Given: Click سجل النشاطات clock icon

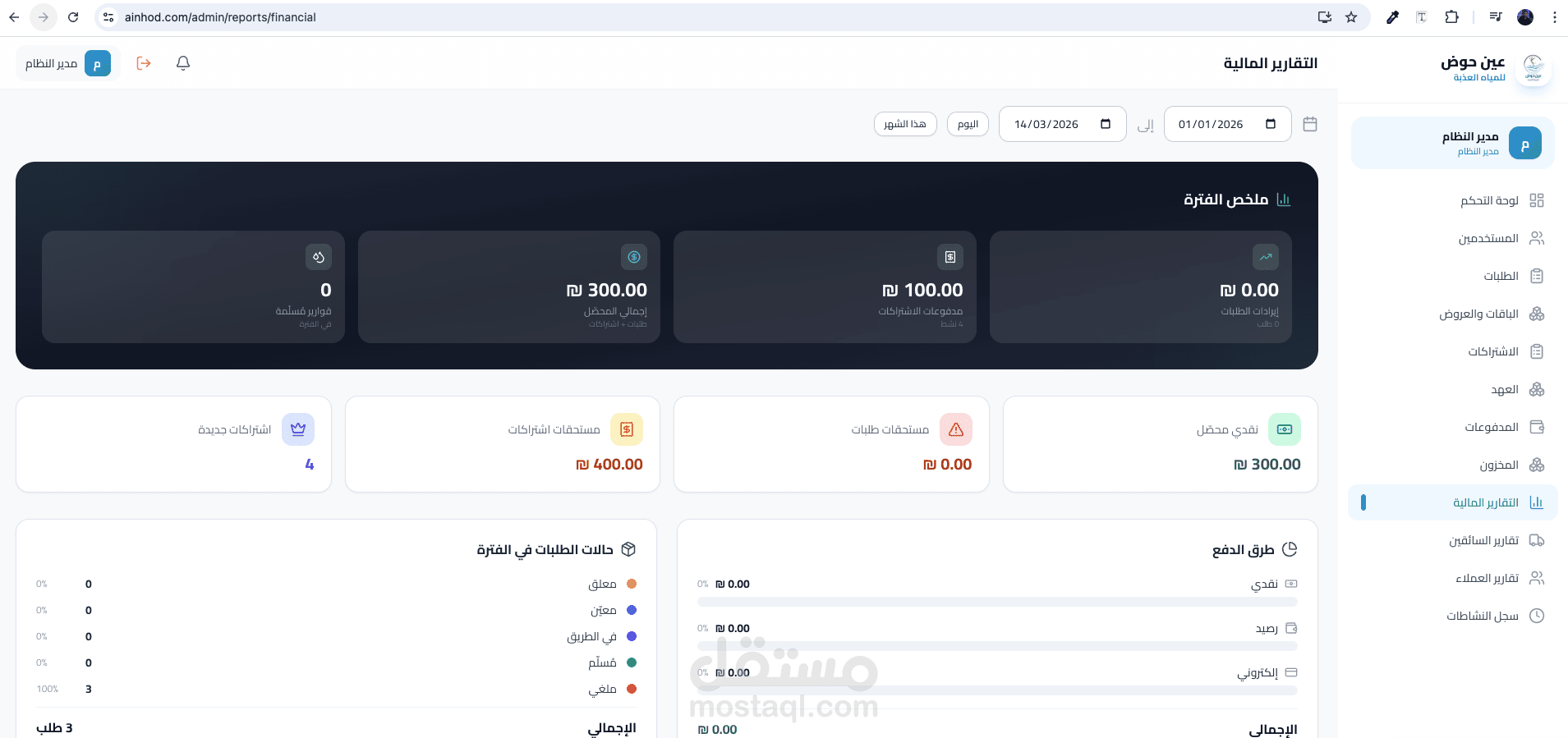Looking at the screenshot, I should [1537, 616].
